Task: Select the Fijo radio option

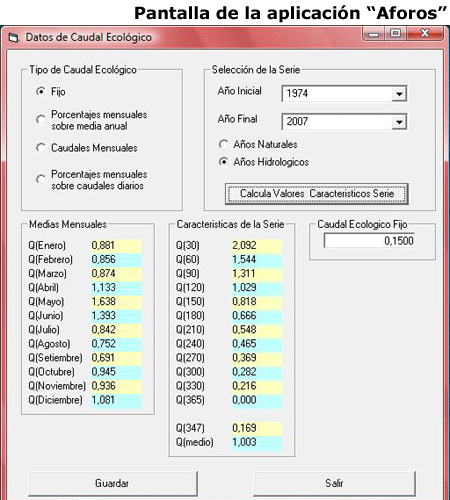Action: [x=41, y=91]
